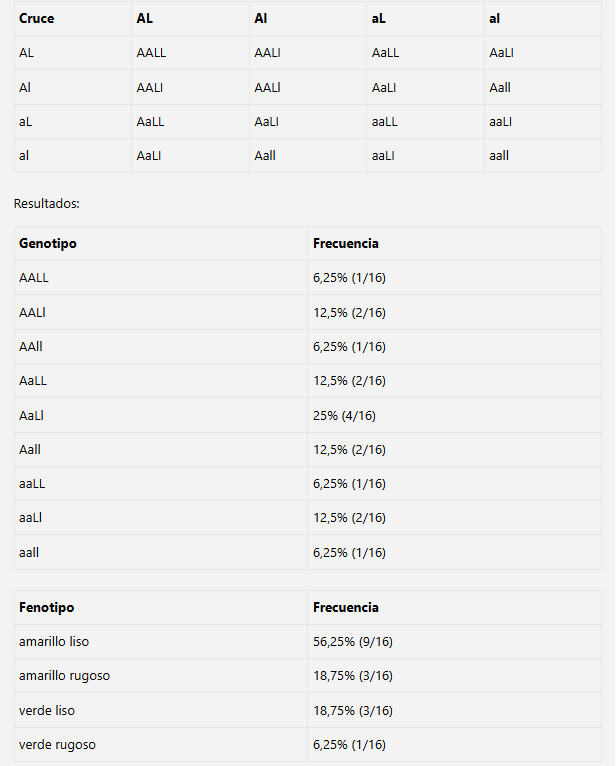Select the bold 'aL' column header in cross table

379,19
